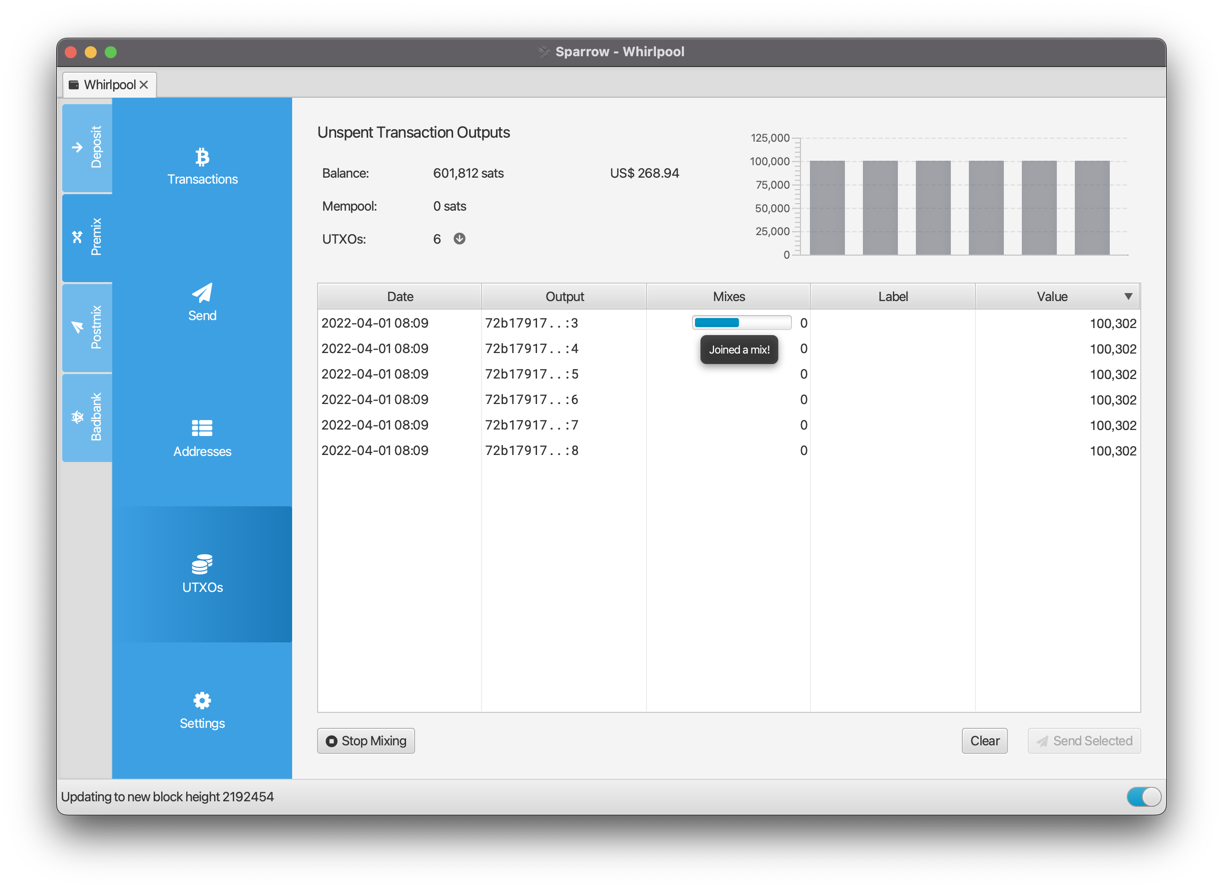Click the UTXOs count arrow icon
The width and height of the screenshot is (1222, 889).
(460, 239)
